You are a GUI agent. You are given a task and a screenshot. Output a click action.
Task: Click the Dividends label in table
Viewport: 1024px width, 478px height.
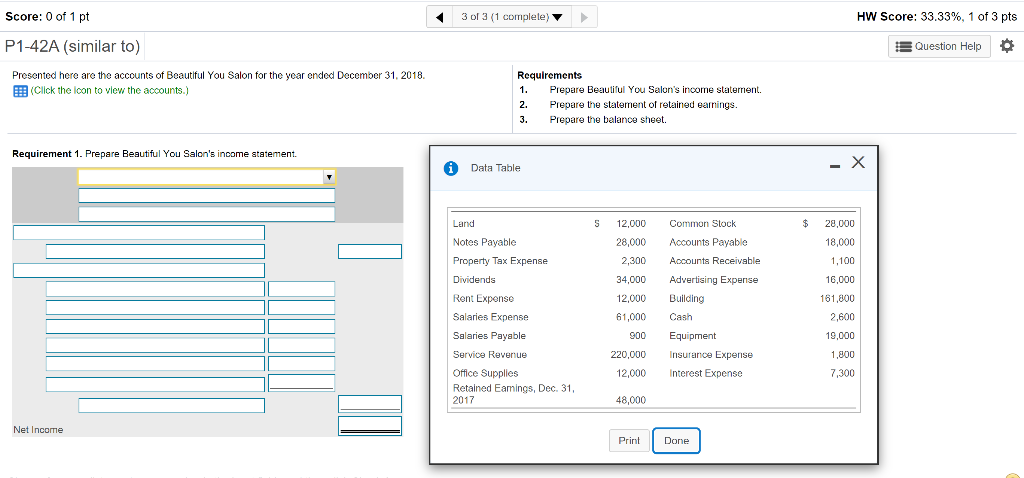pos(474,279)
